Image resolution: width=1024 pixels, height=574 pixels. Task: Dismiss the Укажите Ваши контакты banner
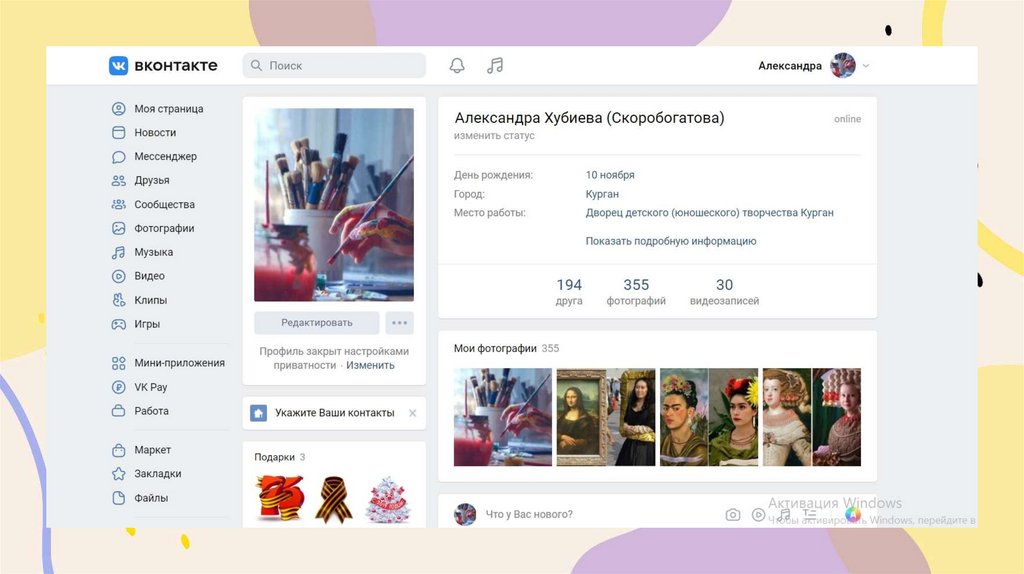tap(412, 413)
